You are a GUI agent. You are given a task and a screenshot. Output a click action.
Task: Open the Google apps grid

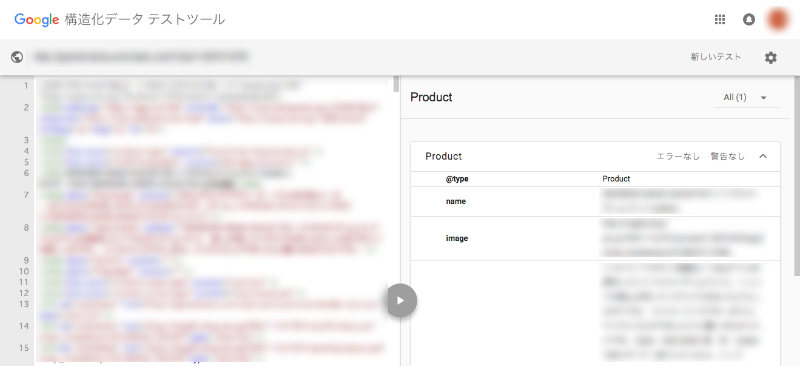coord(719,19)
